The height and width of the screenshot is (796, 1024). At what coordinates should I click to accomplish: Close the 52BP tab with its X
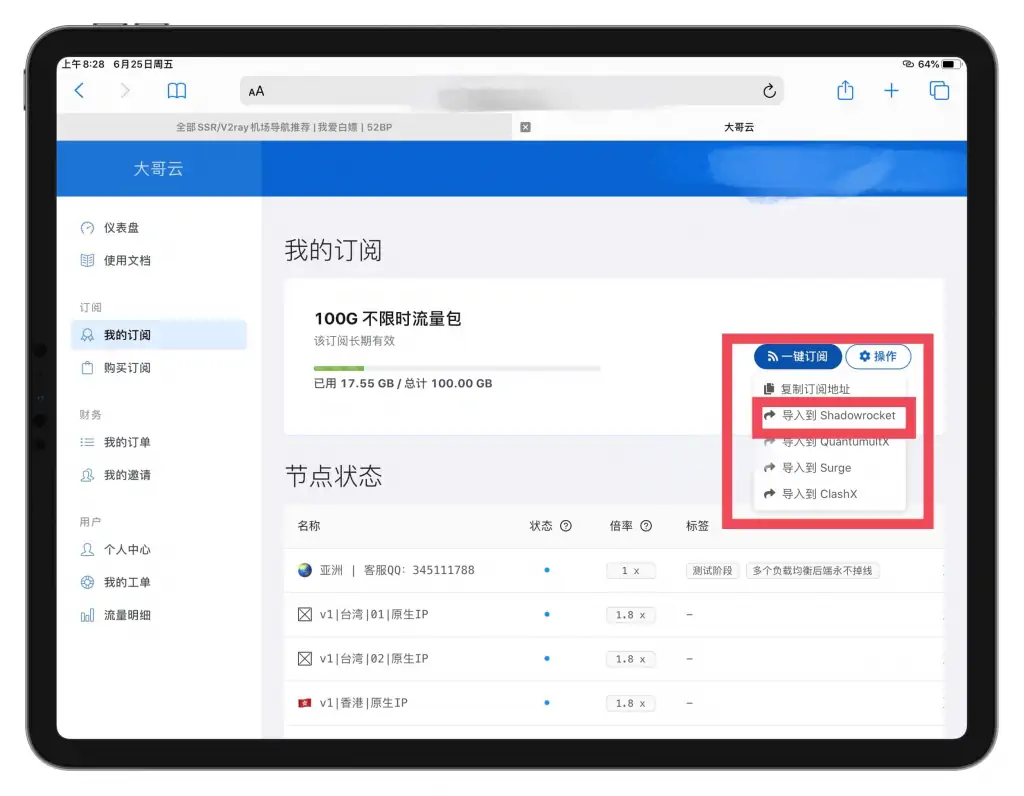click(525, 127)
